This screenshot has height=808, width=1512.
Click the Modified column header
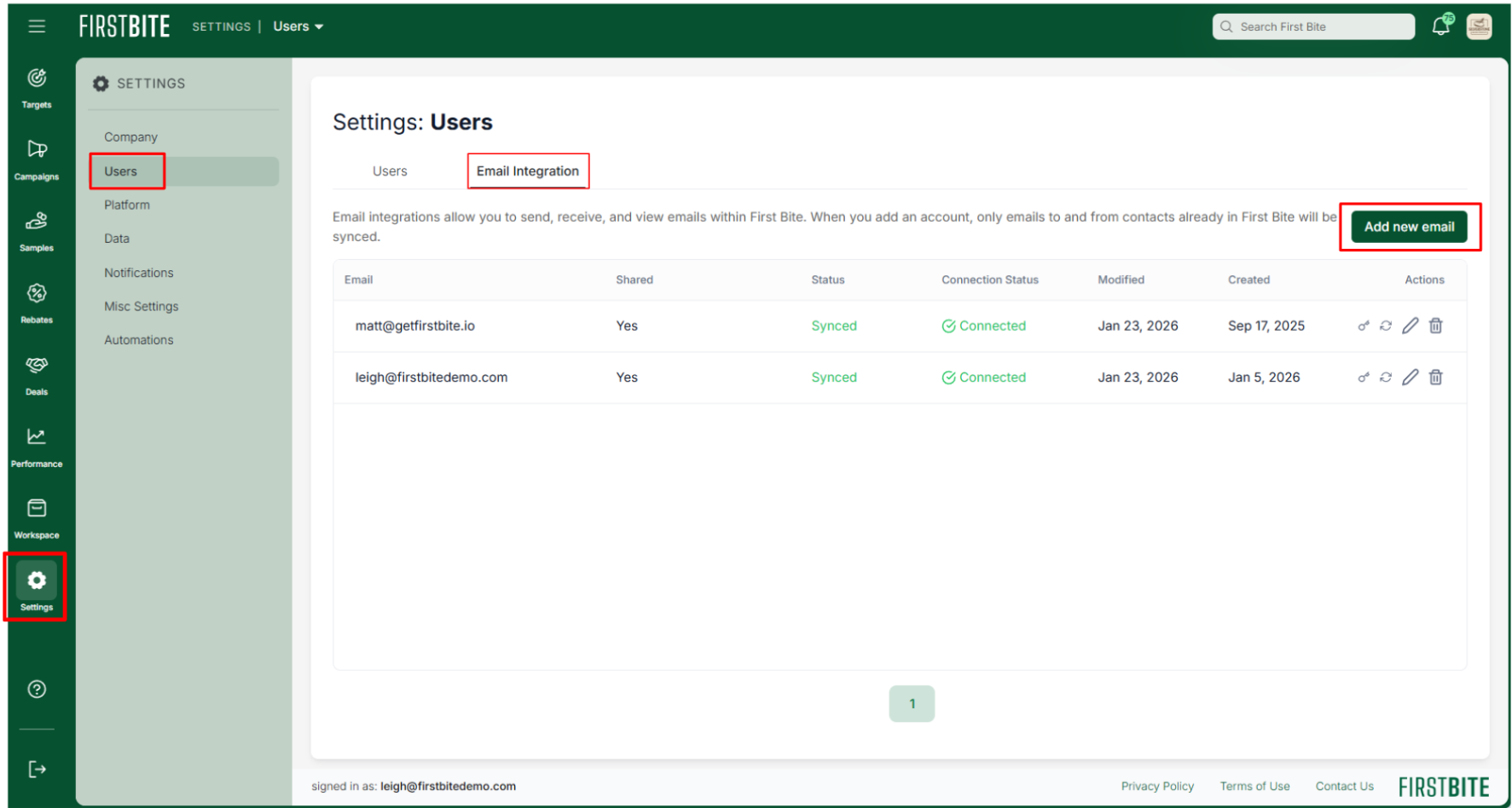point(1121,280)
